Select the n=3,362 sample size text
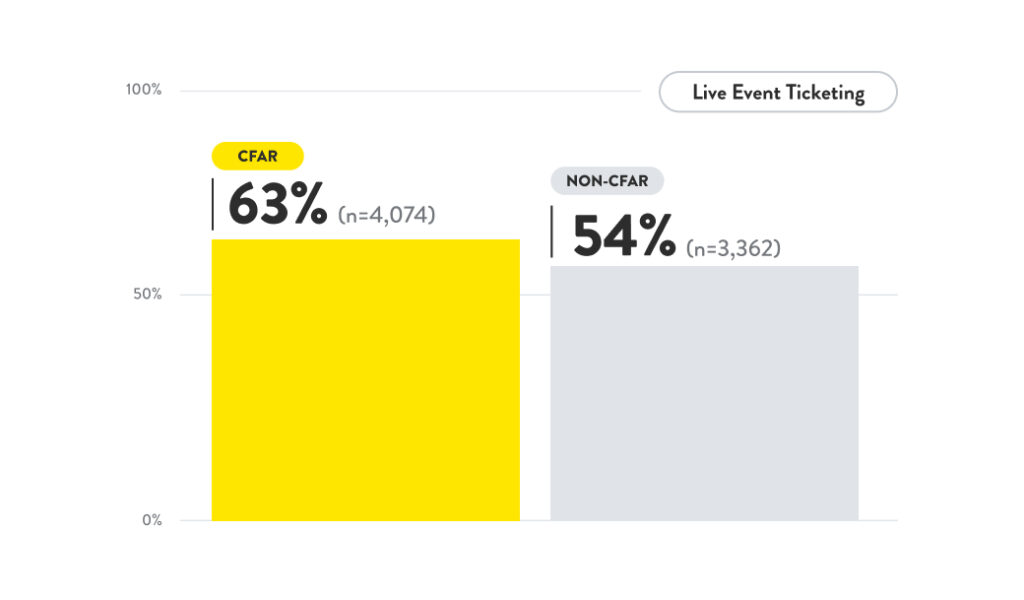Screen dimensions: 1024x600 (x=733, y=248)
